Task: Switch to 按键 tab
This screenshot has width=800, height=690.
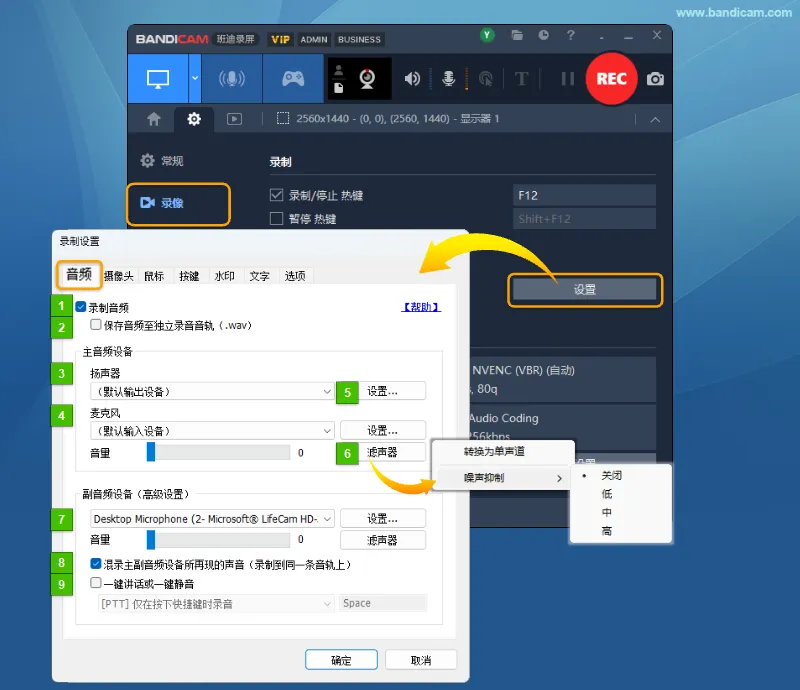Action: (189, 276)
